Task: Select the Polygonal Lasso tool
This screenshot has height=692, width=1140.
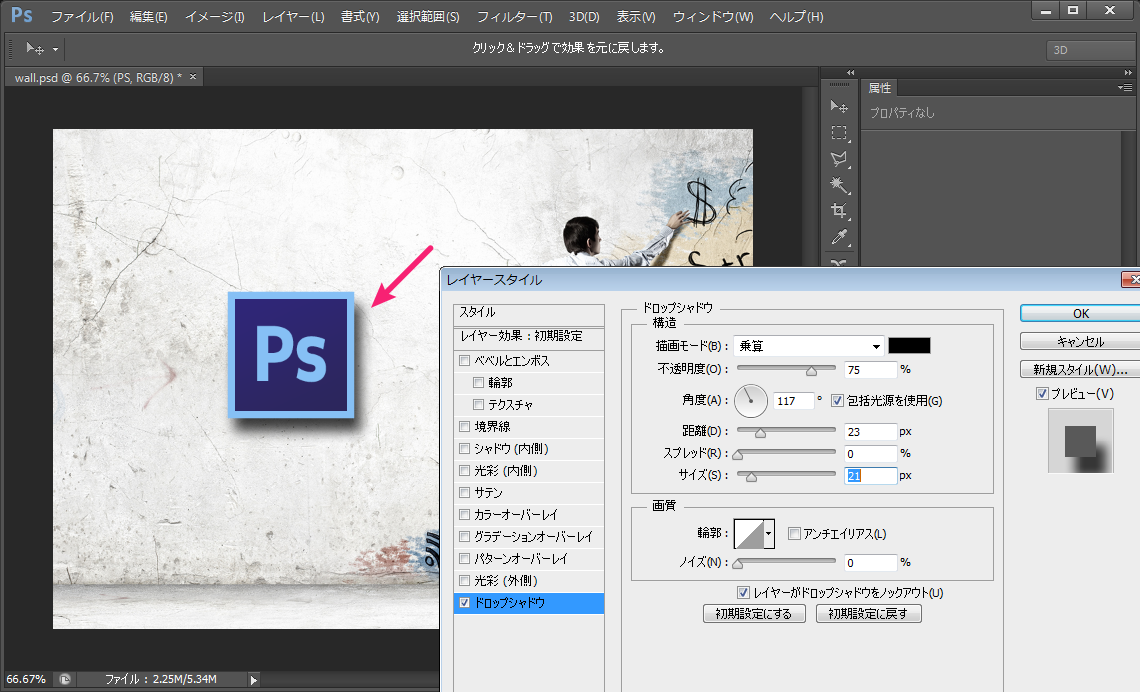Action: click(840, 159)
